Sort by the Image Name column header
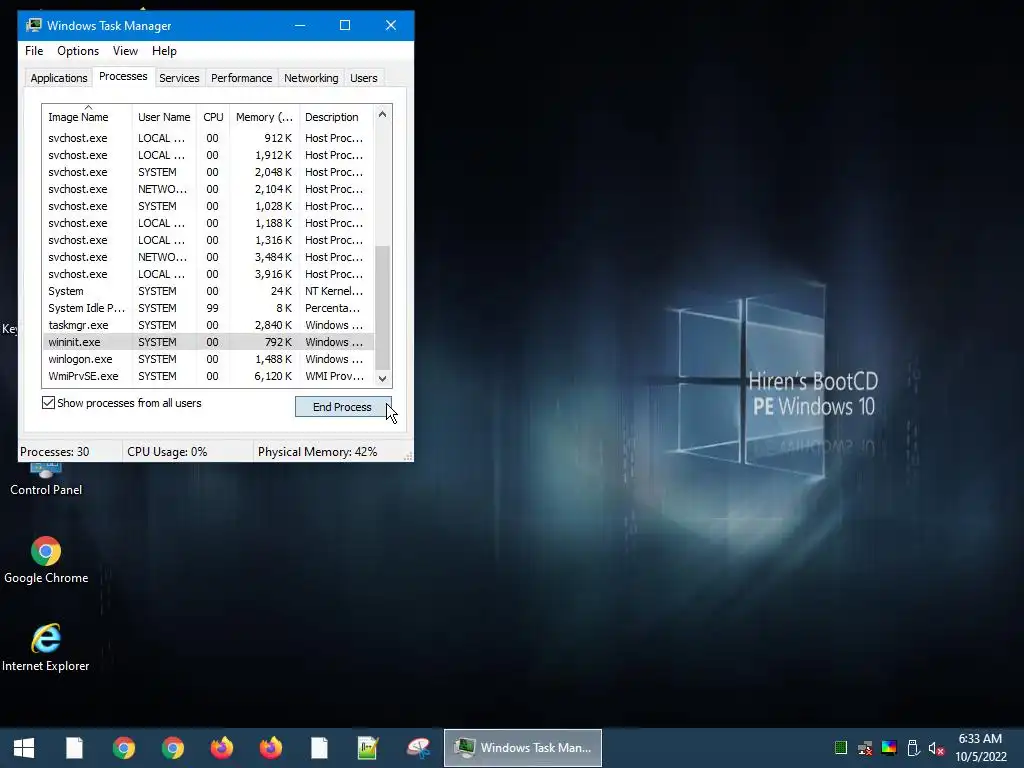1024x768 pixels. (87, 117)
